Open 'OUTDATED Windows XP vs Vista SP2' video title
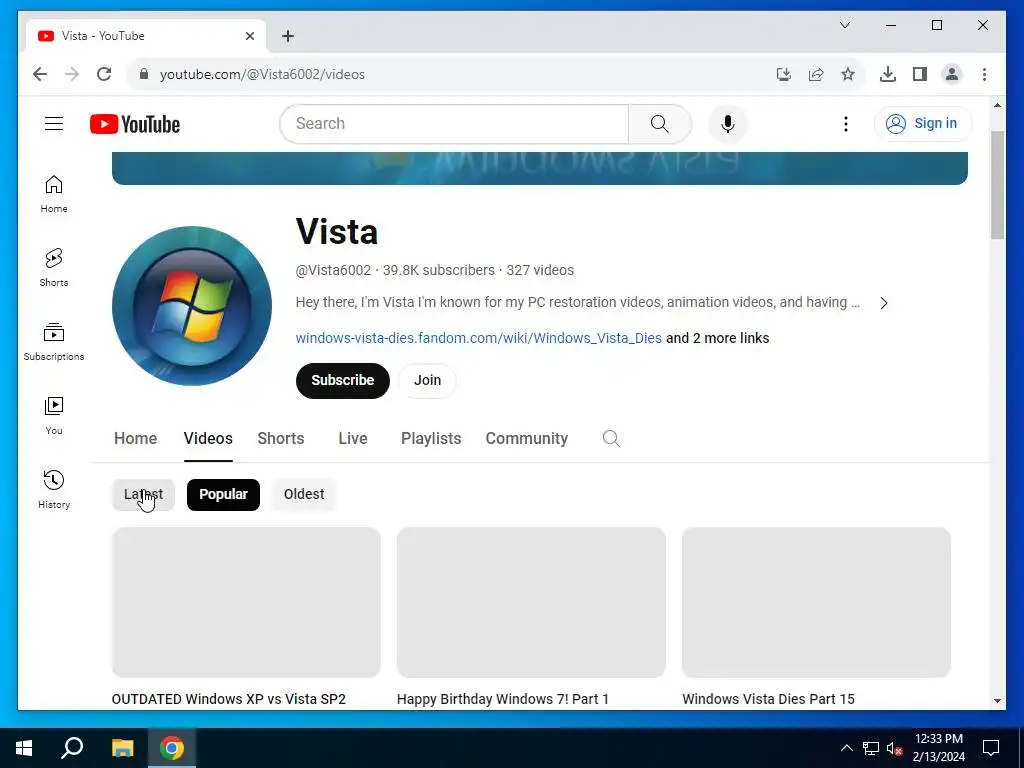This screenshot has width=1024, height=768. tap(229, 699)
